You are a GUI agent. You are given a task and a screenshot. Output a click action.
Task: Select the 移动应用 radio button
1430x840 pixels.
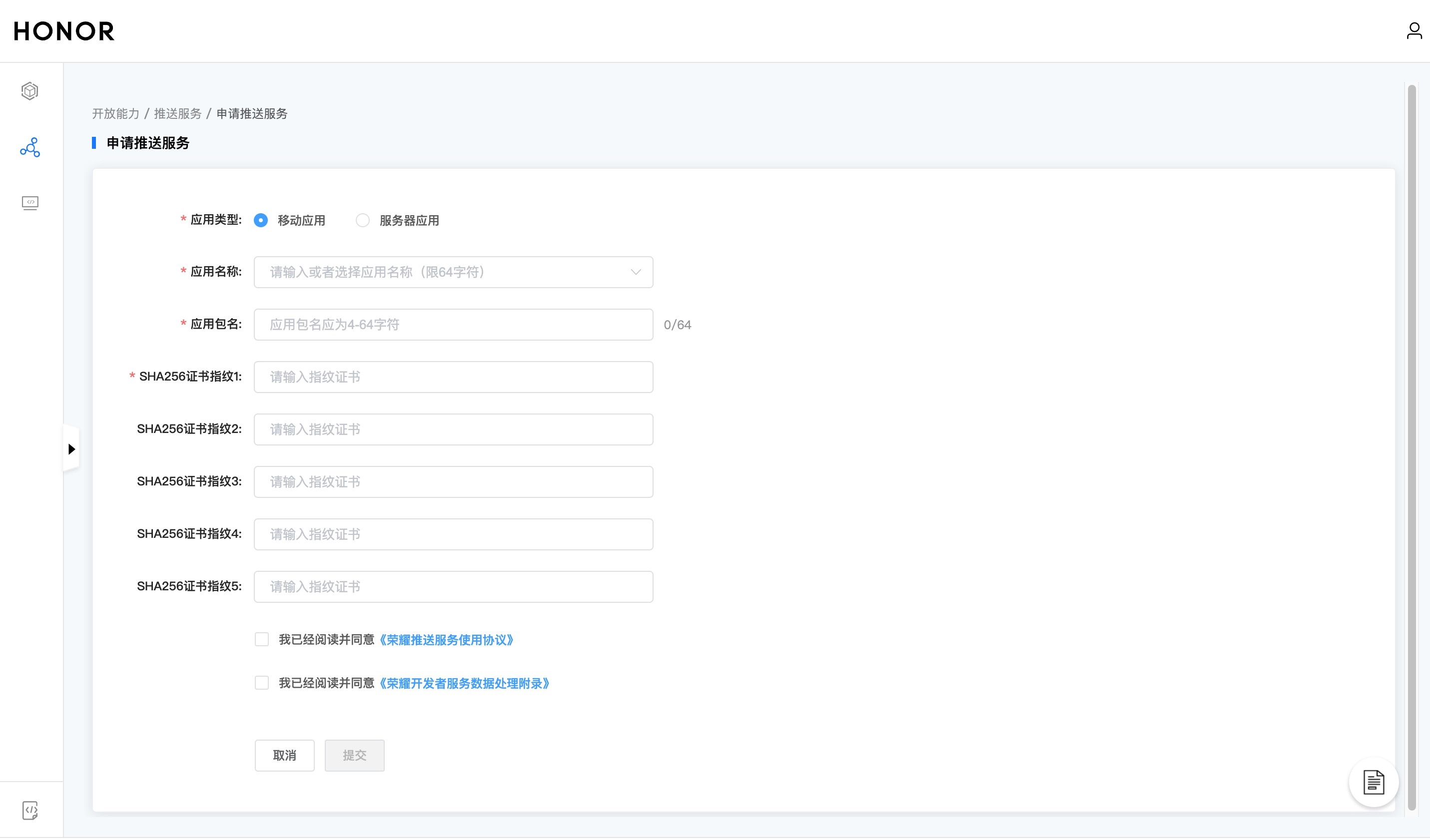260,221
